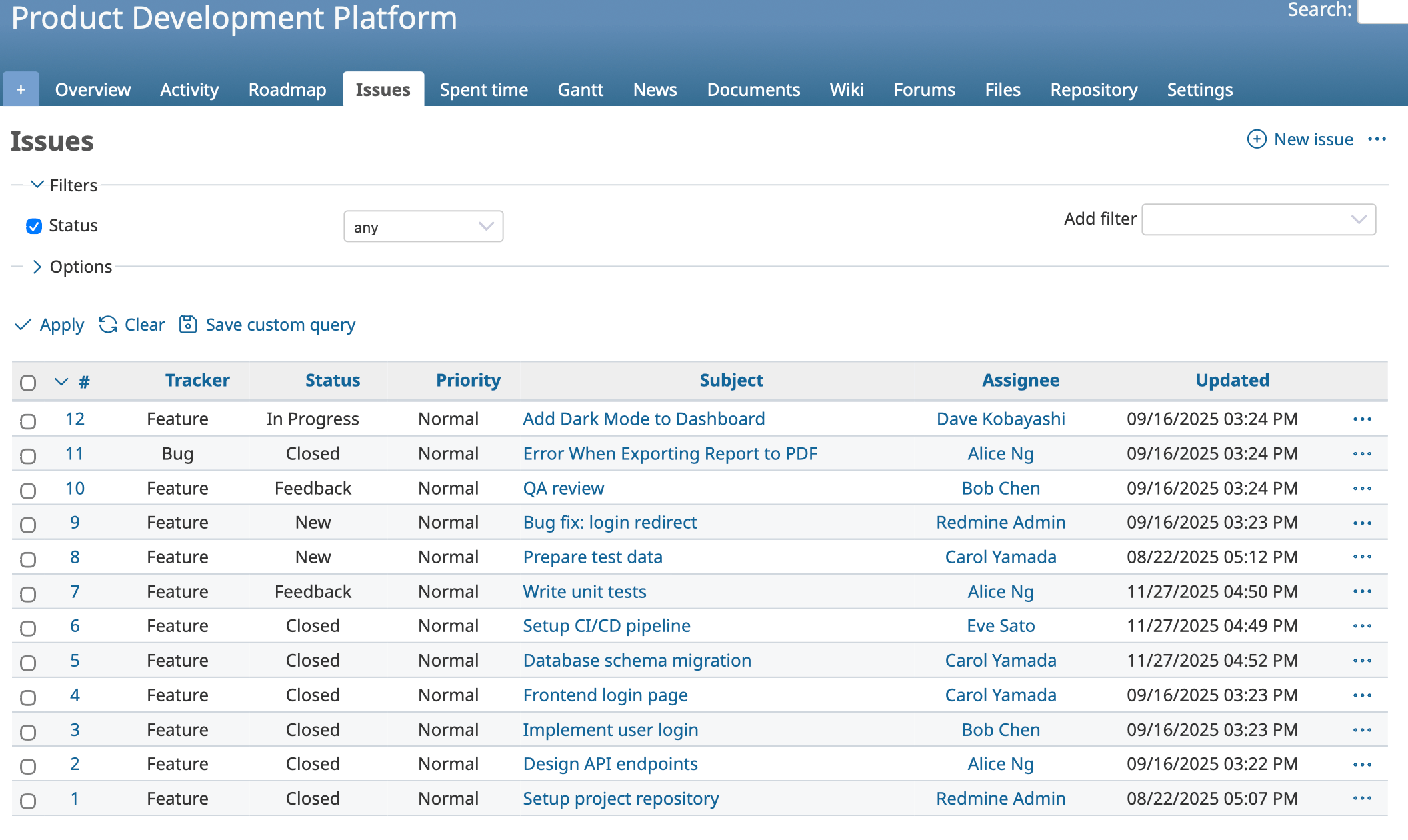Click the New issue plus icon
Viewport: 1408px width, 840px height.
pos(1257,139)
